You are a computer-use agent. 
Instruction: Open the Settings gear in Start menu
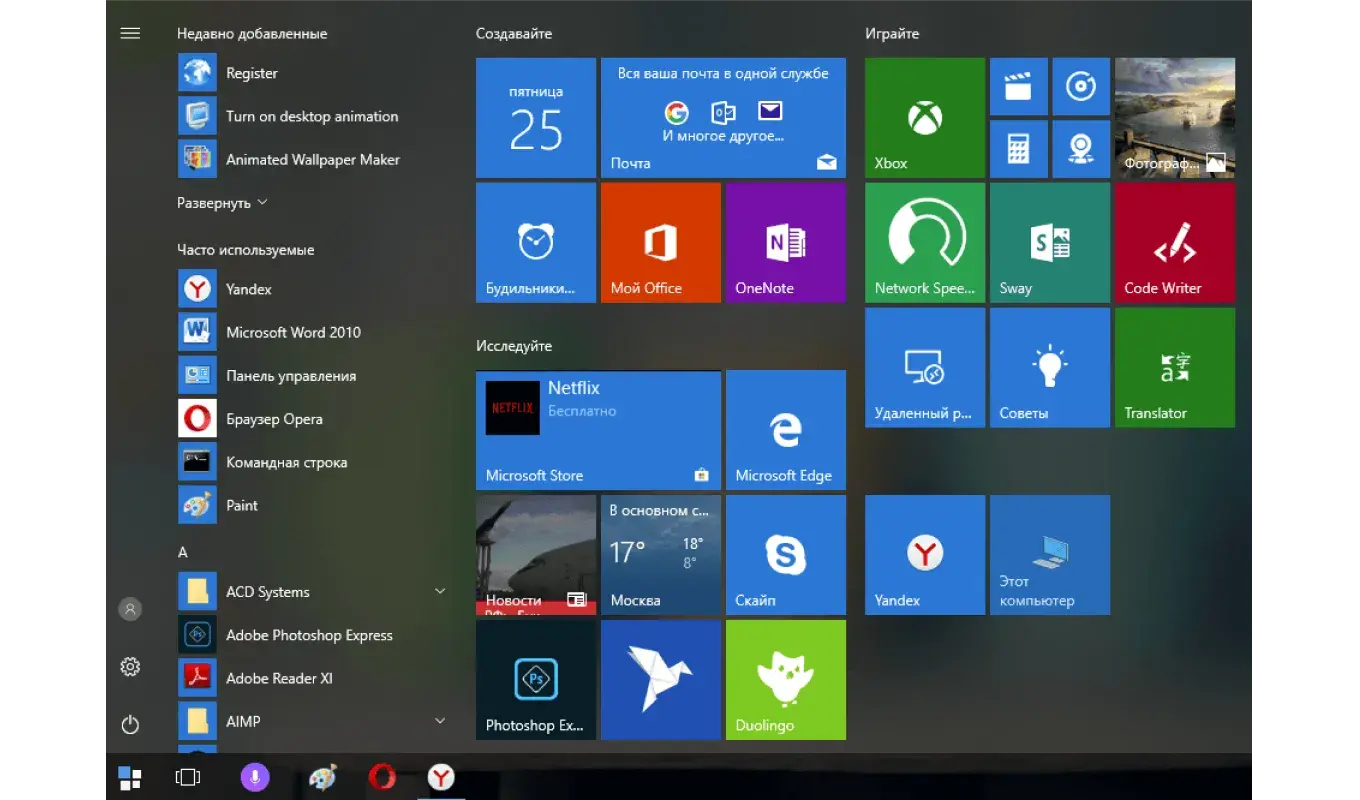tap(130, 667)
